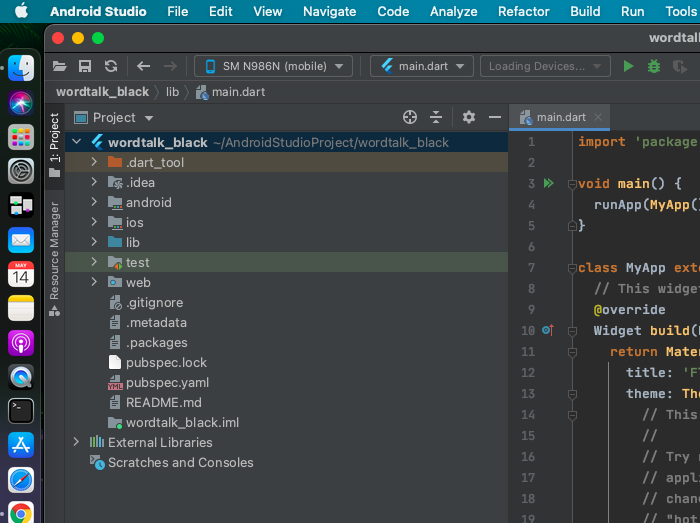Open Podcasts from the dock
This screenshot has height=523, width=700.
pyautogui.click(x=21, y=343)
